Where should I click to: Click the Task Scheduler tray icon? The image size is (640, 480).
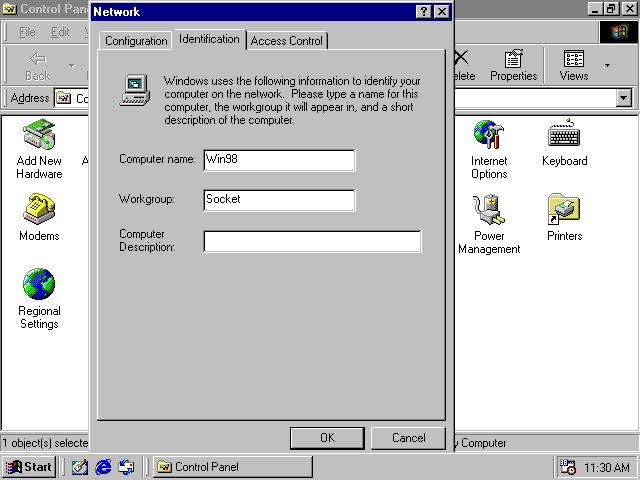pos(567,467)
